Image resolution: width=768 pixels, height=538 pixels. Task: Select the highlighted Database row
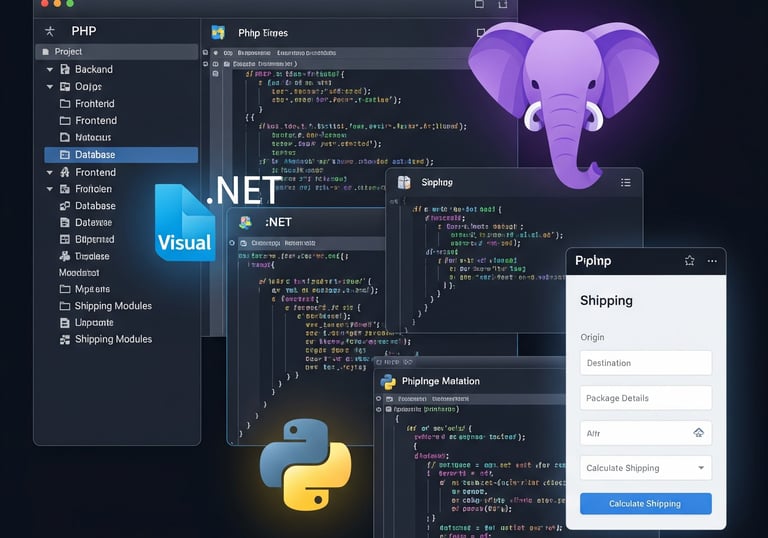pos(121,155)
